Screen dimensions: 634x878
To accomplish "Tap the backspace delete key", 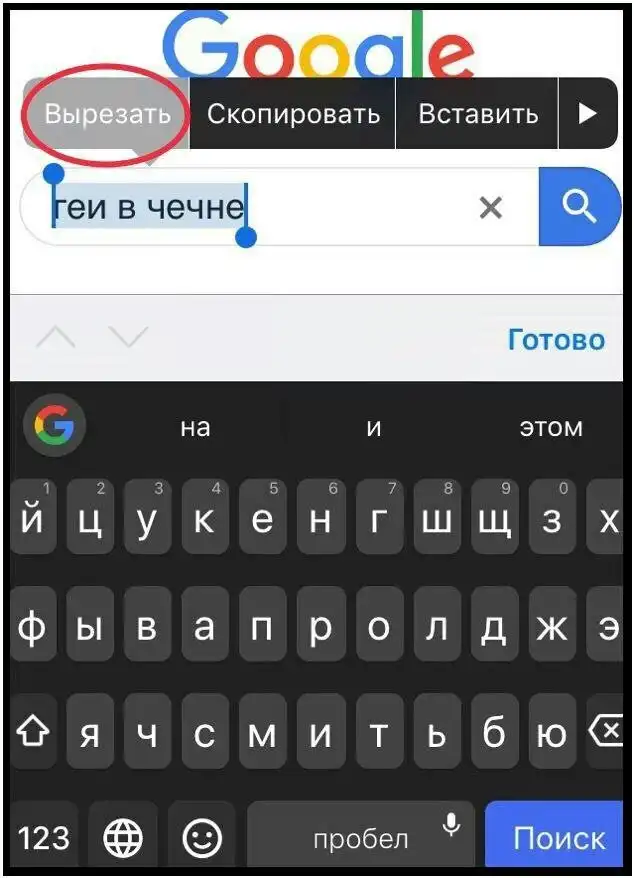I will pyautogui.click(x=605, y=731).
